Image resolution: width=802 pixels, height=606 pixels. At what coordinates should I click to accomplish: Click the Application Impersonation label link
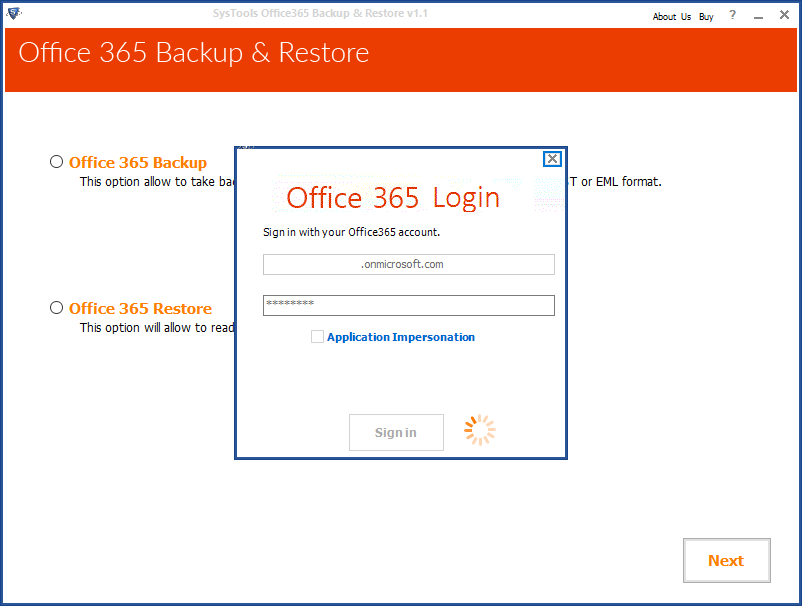[x=401, y=337]
